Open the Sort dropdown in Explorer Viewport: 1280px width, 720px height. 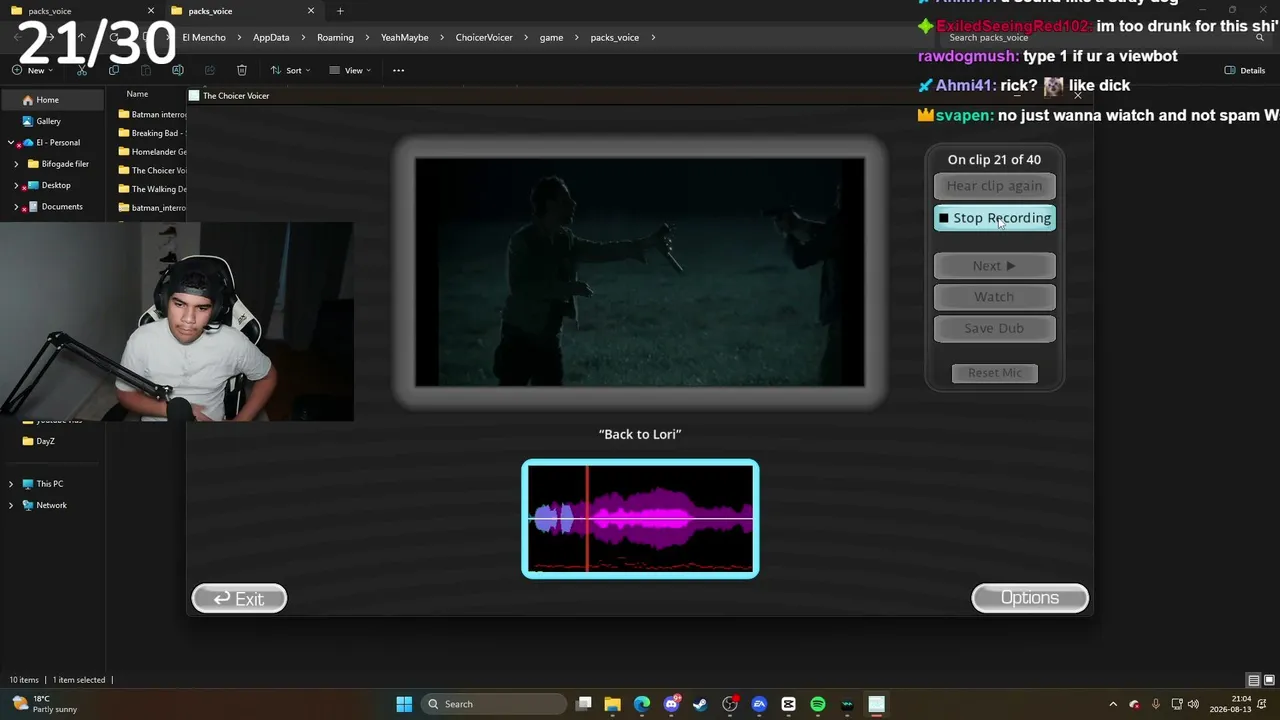pyautogui.click(x=290, y=70)
